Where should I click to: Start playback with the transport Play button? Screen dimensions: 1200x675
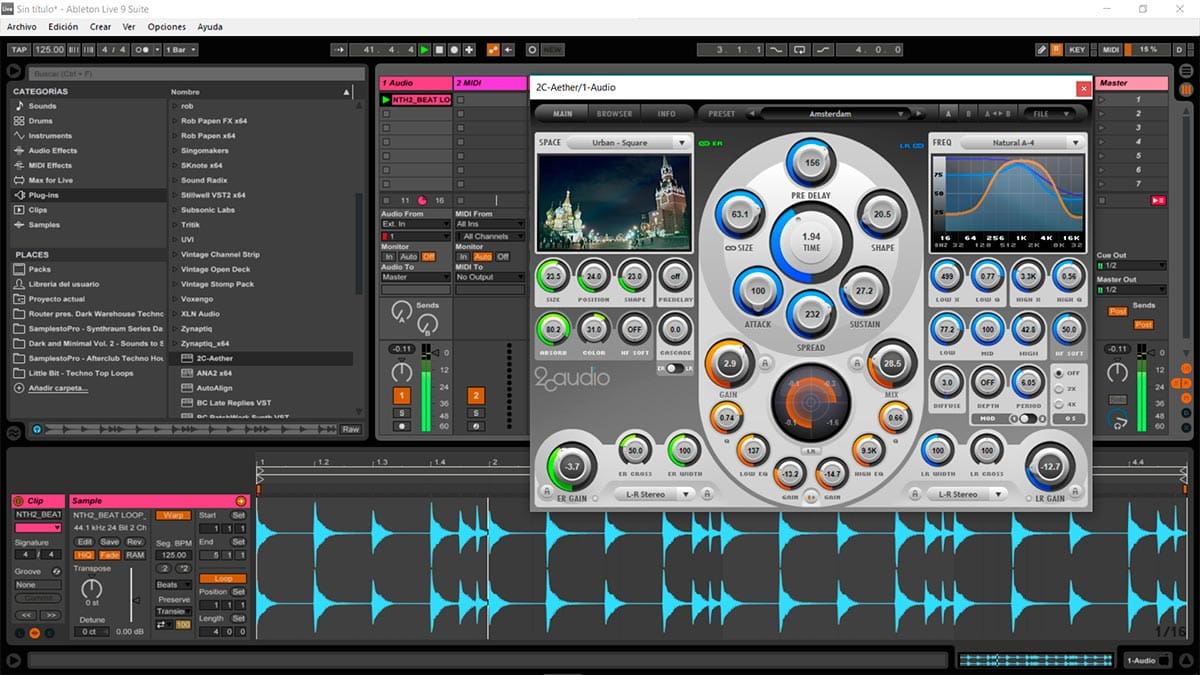click(424, 49)
